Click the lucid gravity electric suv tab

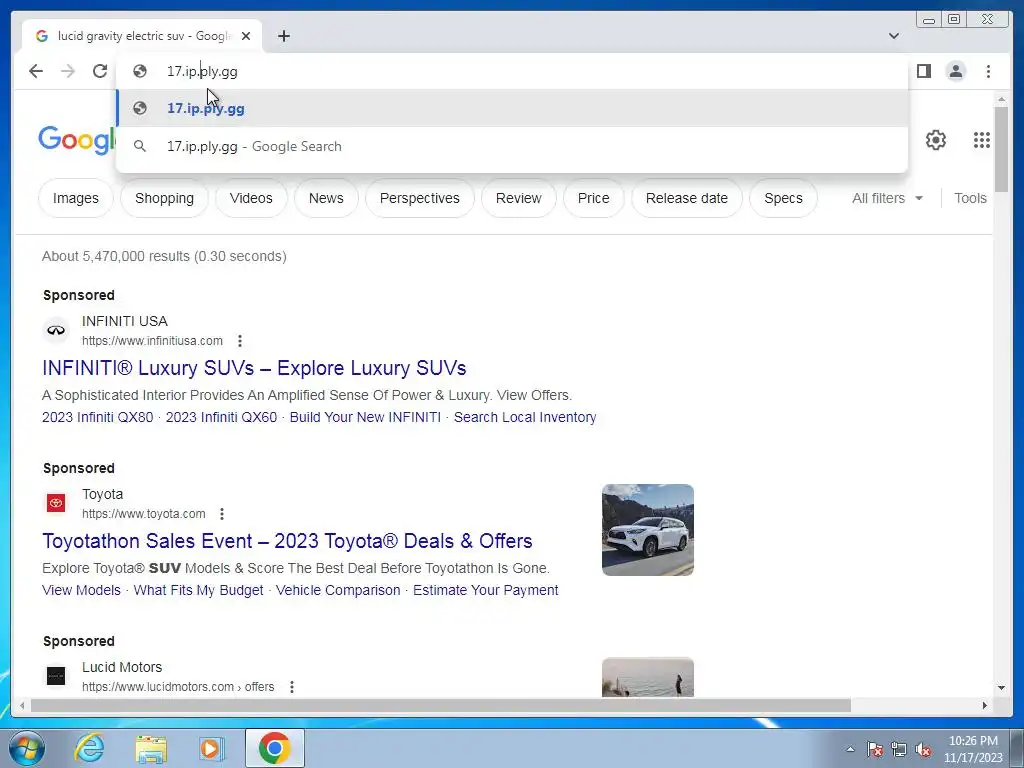[142, 36]
